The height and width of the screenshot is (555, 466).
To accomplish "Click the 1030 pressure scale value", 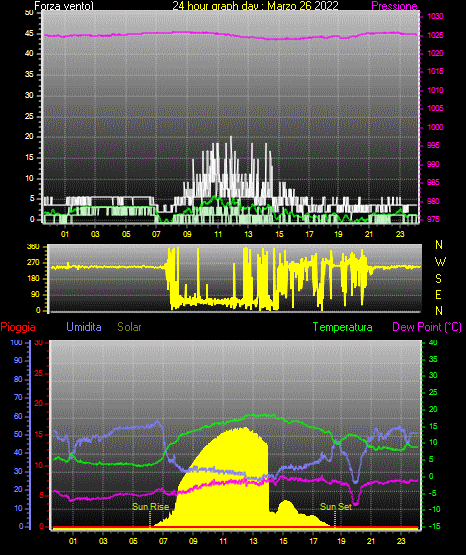I will click(x=435, y=16).
